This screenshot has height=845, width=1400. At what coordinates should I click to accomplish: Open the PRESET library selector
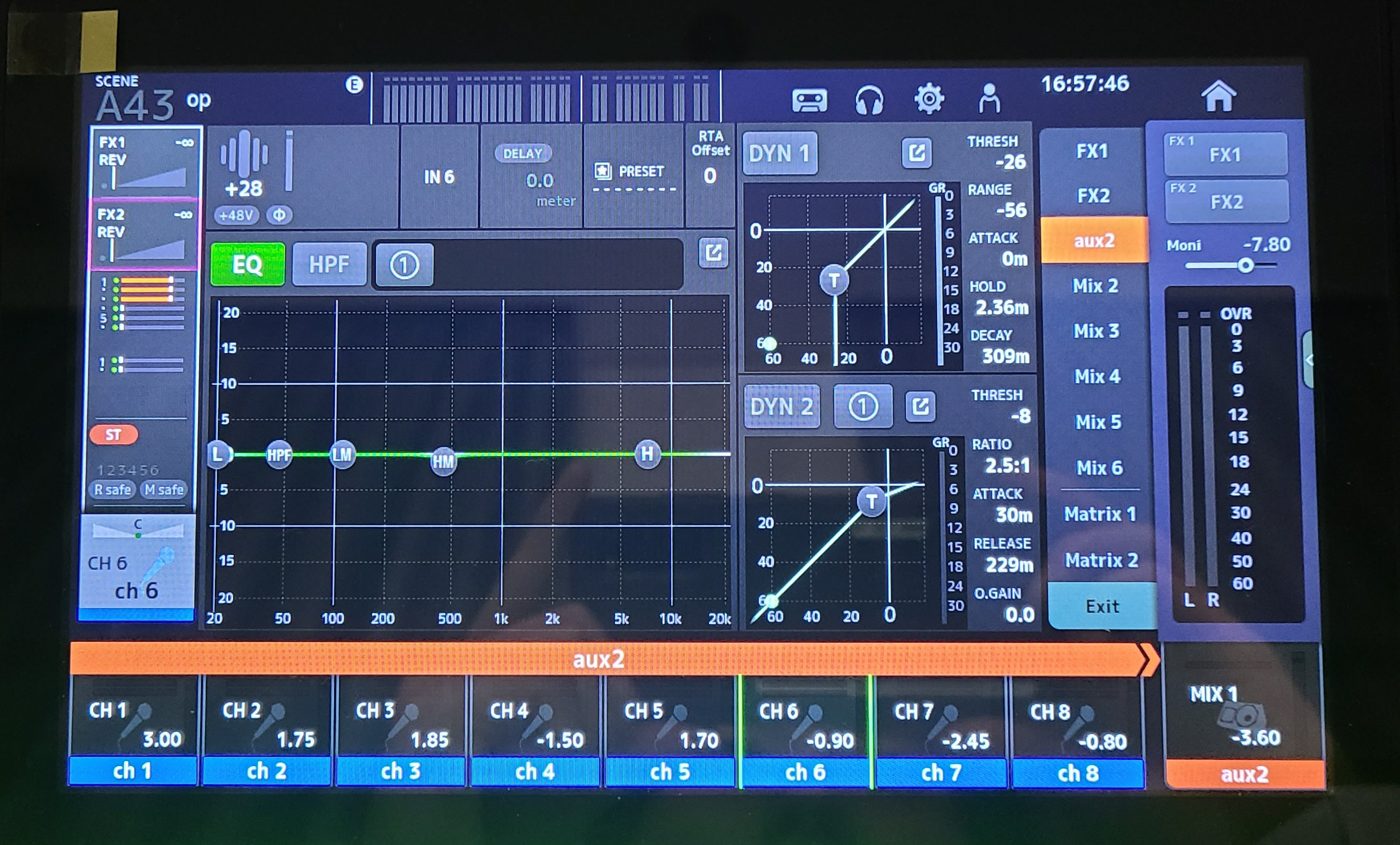[634, 176]
